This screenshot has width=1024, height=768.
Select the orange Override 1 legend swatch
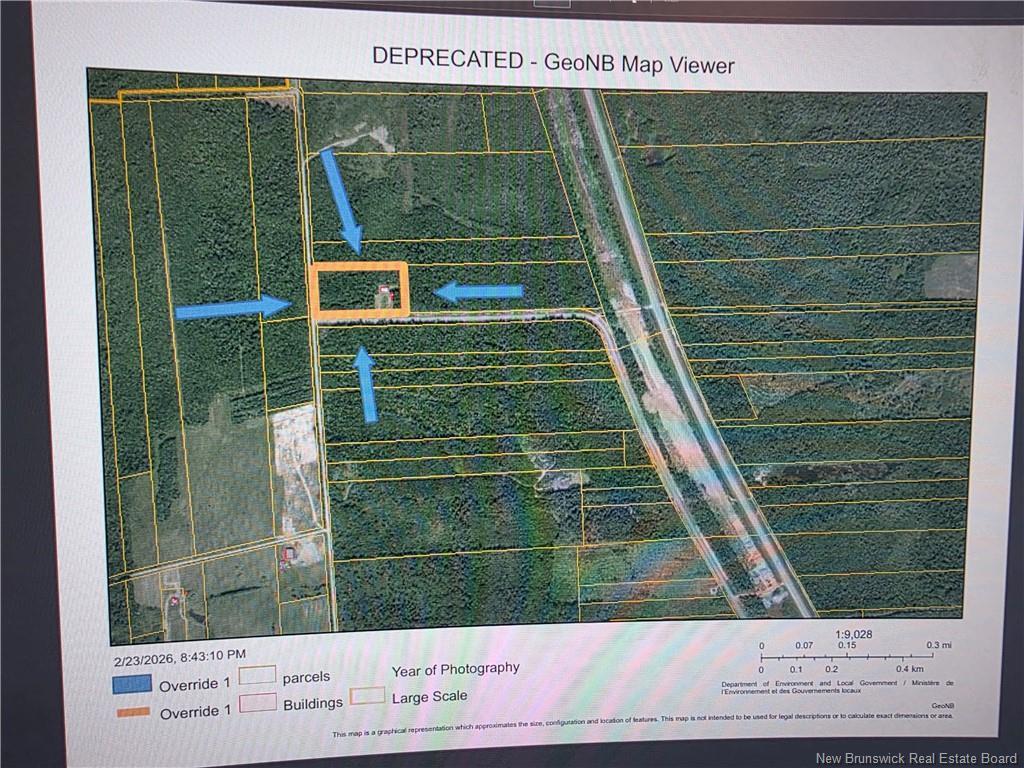pos(133,713)
